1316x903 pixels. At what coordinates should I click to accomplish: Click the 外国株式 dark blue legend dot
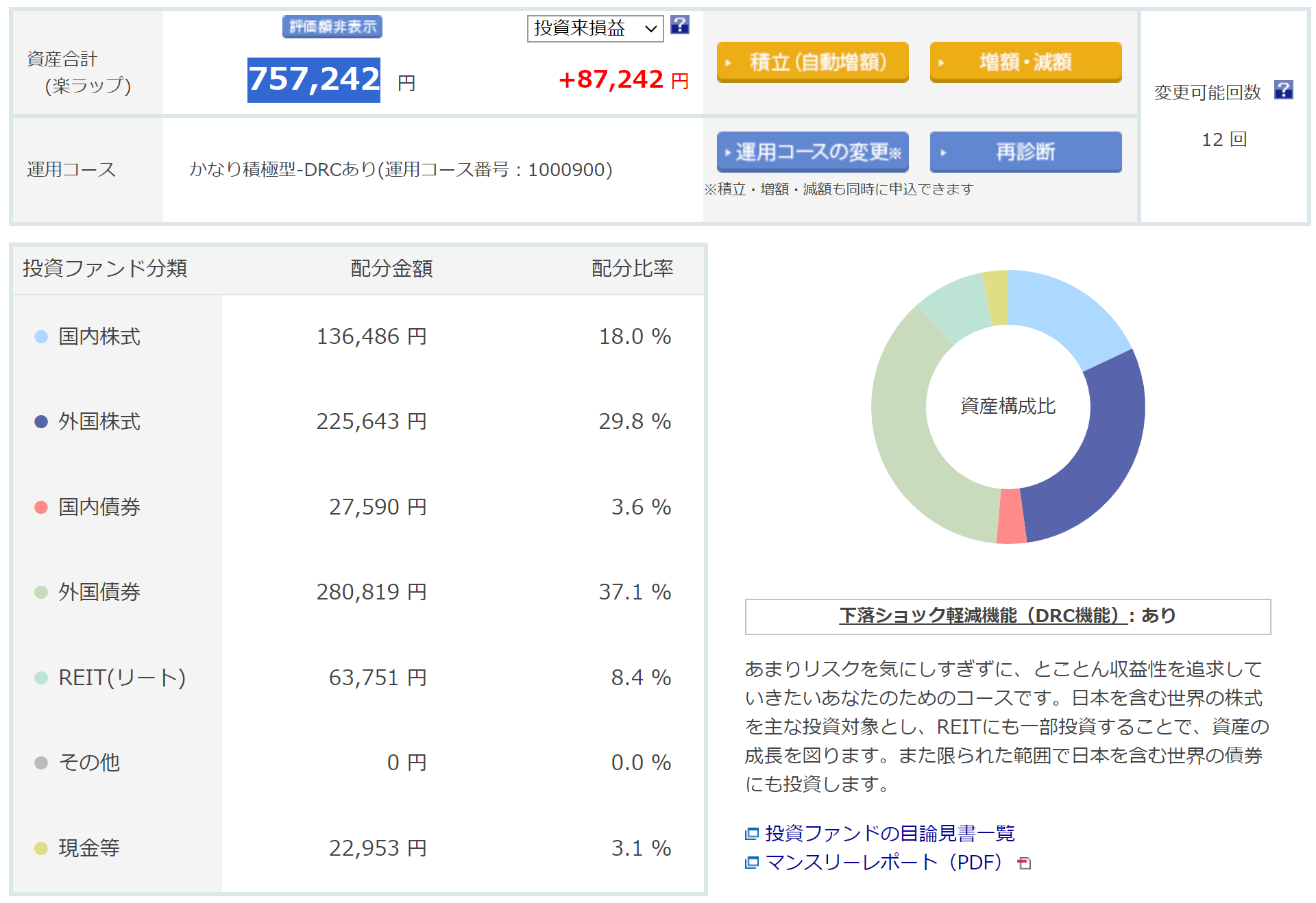41,422
